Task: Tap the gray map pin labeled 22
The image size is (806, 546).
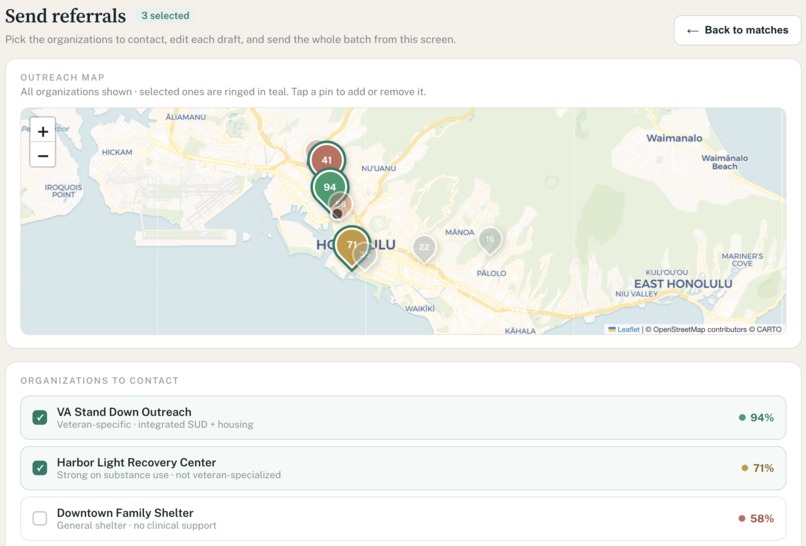Action: tap(424, 247)
